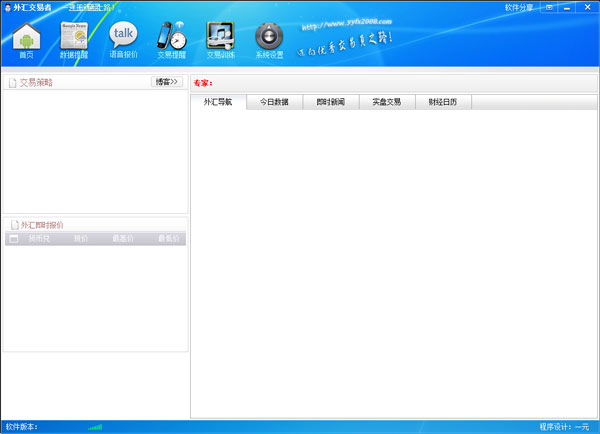Click the 外汇即时报价 panel icon

[x=13, y=225]
